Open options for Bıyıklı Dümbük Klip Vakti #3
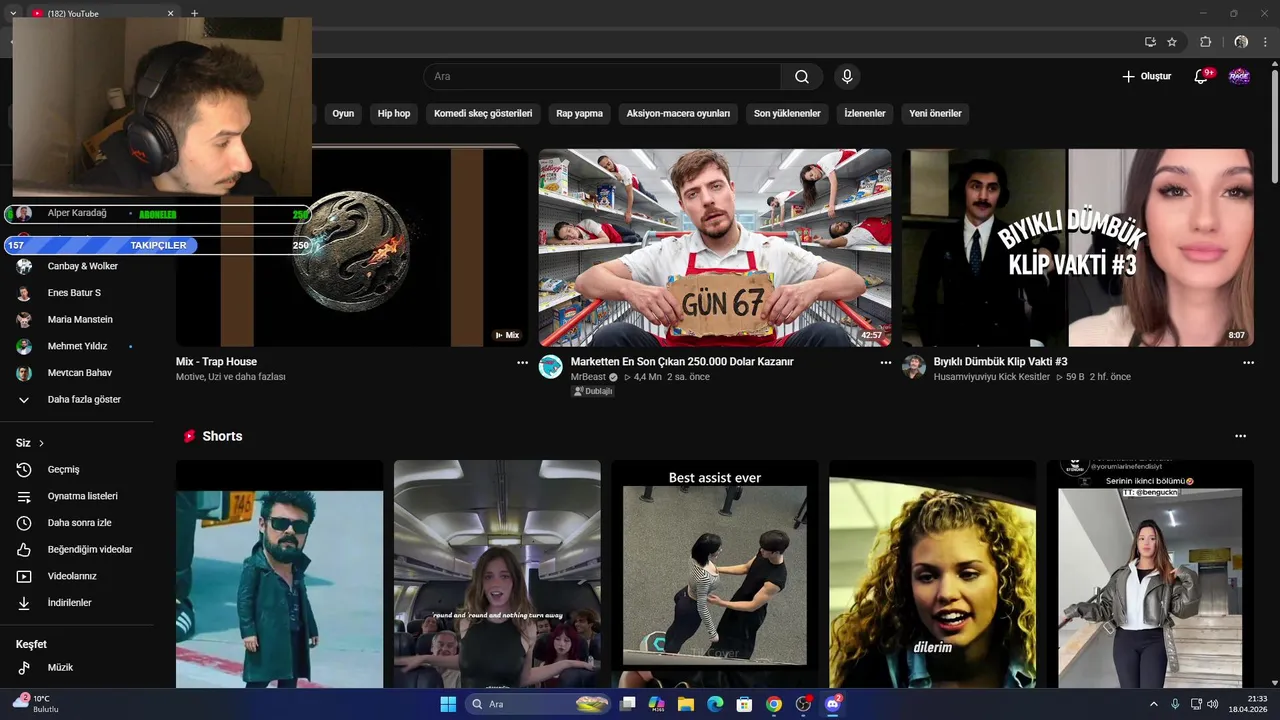Viewport: 1280px width, 720px height. click(x=1248, y=363)
